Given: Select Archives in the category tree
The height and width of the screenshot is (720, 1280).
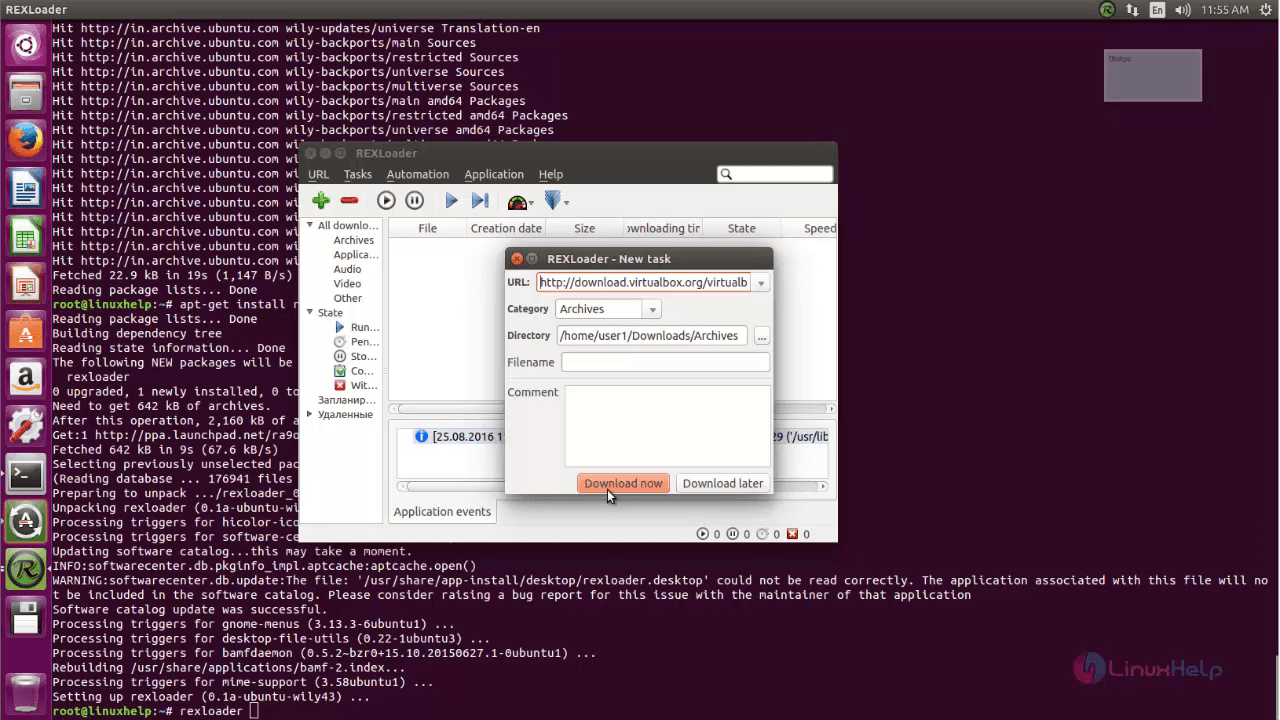Looking at the screenshot, I should pos(354,240).
